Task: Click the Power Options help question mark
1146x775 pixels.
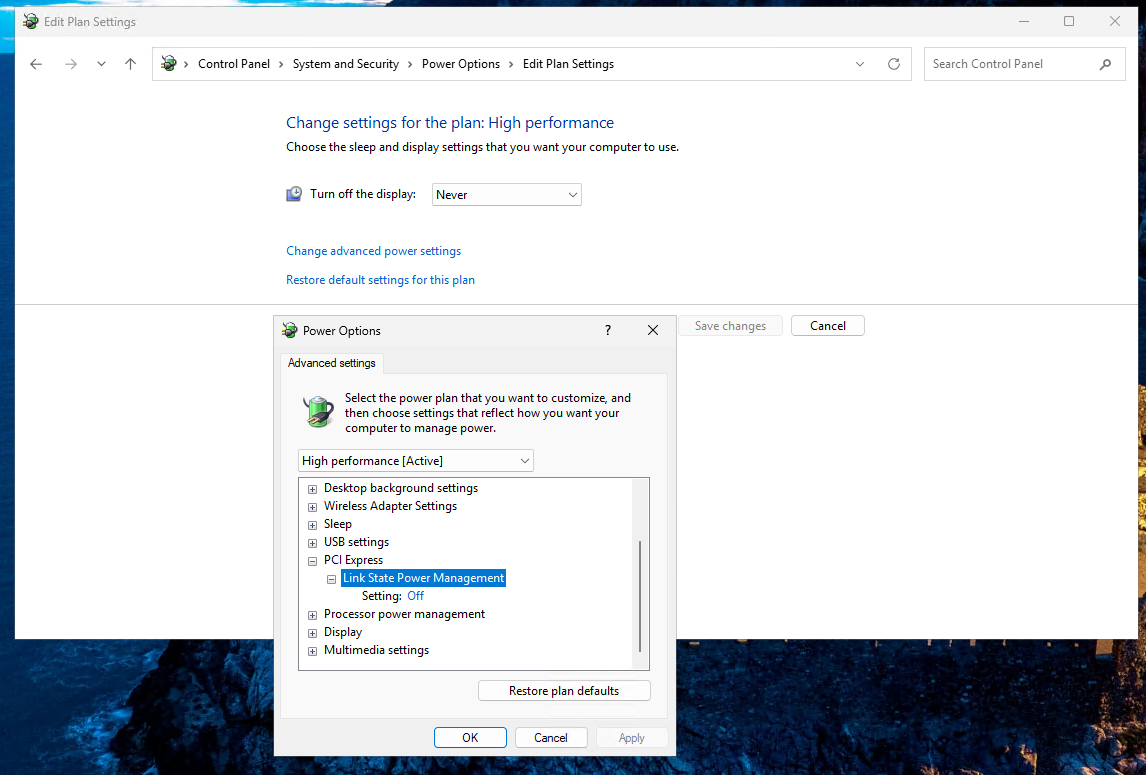Action: pyautogui.click(x=607, y=330)
